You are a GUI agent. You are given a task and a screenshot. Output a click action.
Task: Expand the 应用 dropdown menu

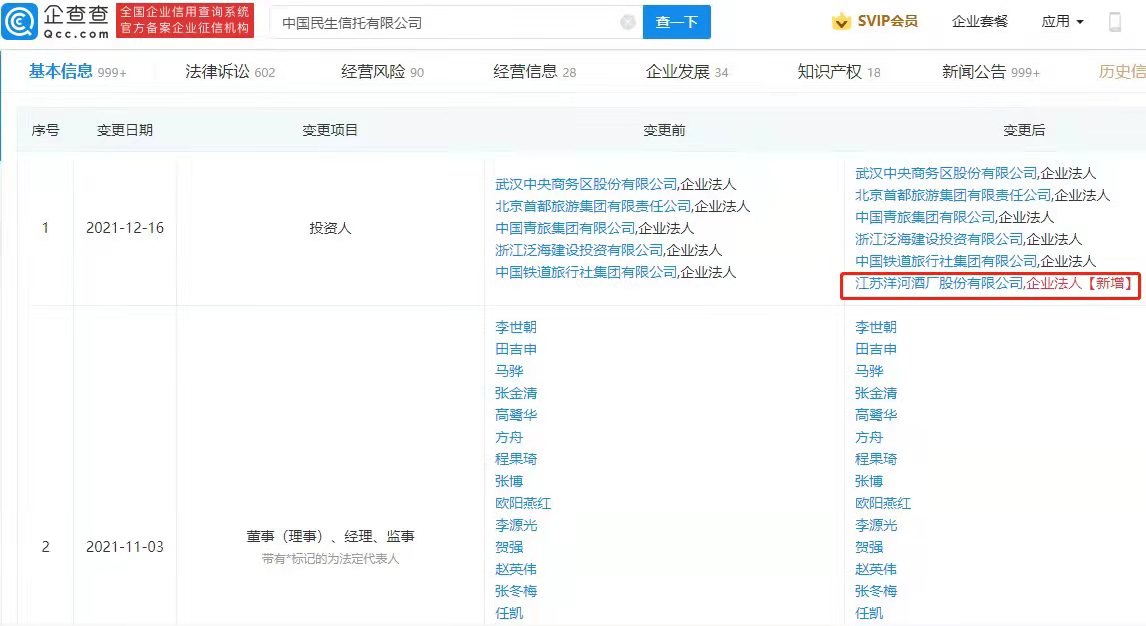click(1062, 22)
